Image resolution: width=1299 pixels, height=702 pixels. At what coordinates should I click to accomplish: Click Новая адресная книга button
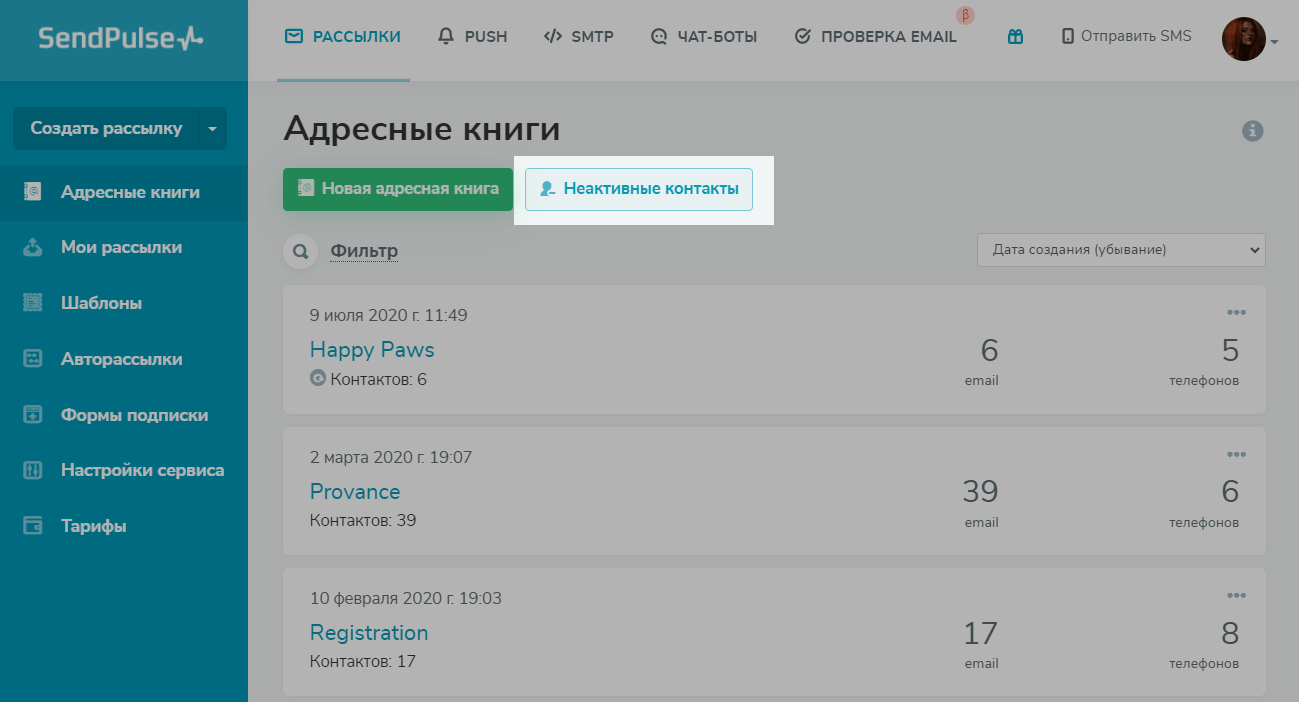[x=398, y=189]
